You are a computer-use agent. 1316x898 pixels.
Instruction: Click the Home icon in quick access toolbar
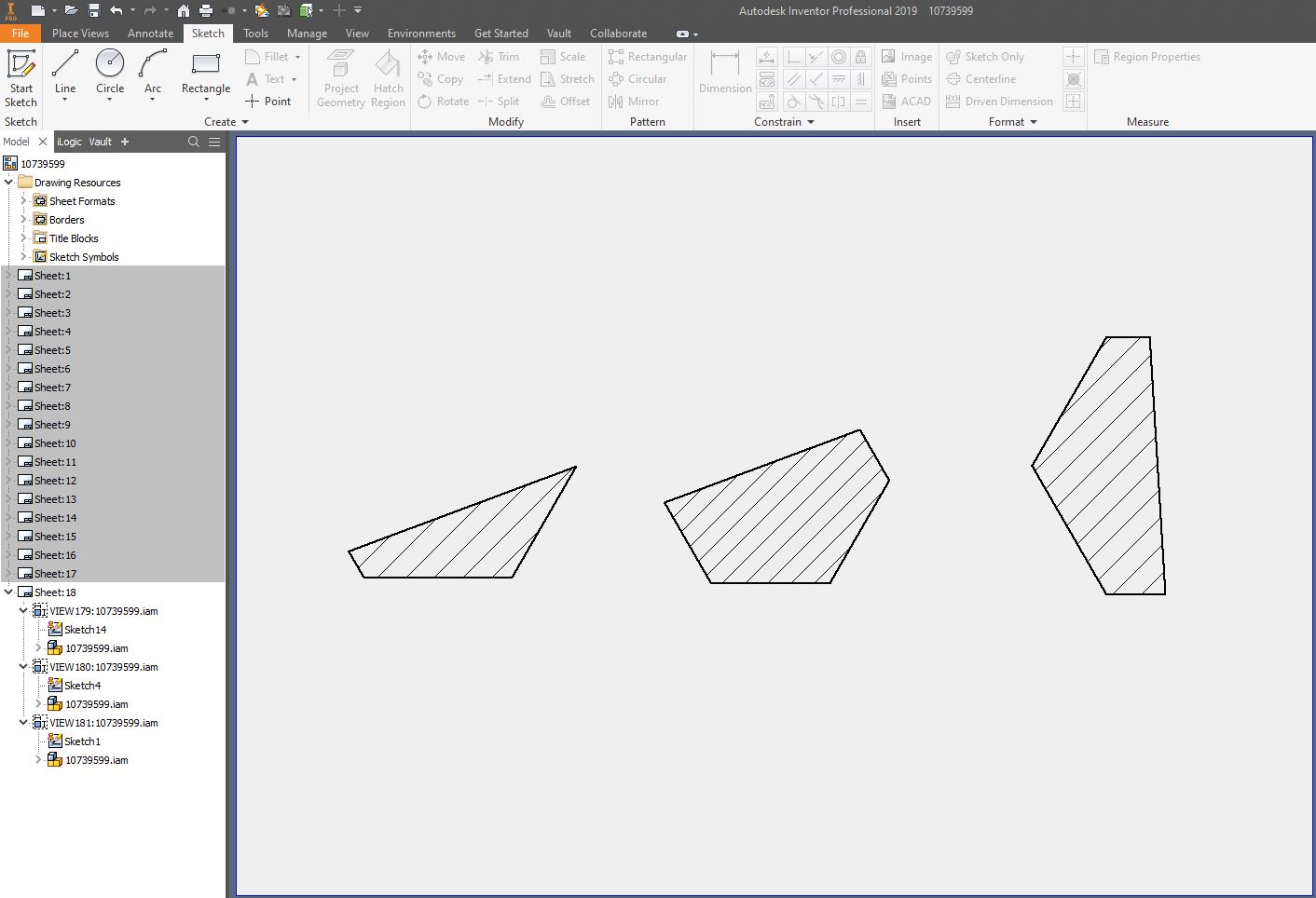(x=184, y=10)
